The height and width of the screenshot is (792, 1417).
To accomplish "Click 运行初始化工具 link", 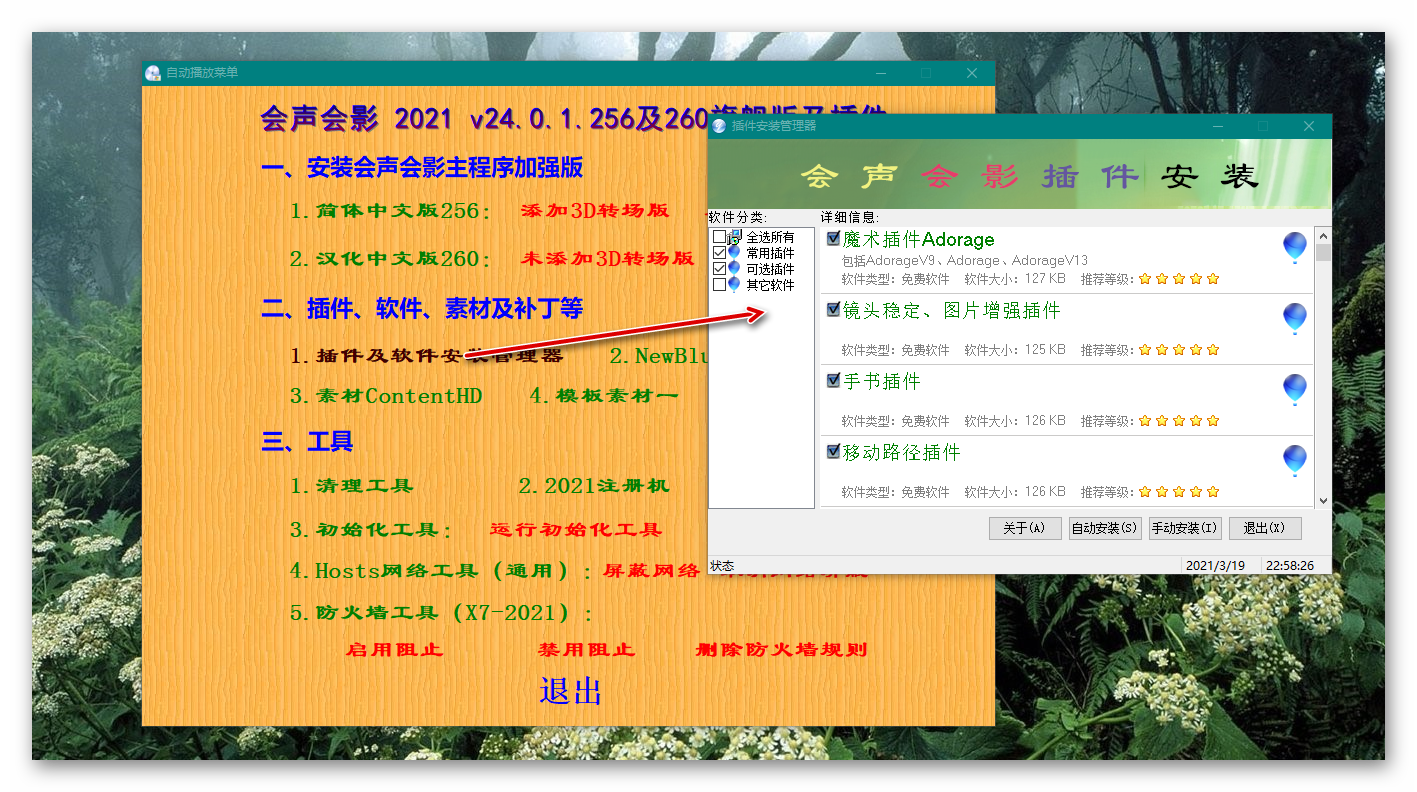I will coord(576,530).
